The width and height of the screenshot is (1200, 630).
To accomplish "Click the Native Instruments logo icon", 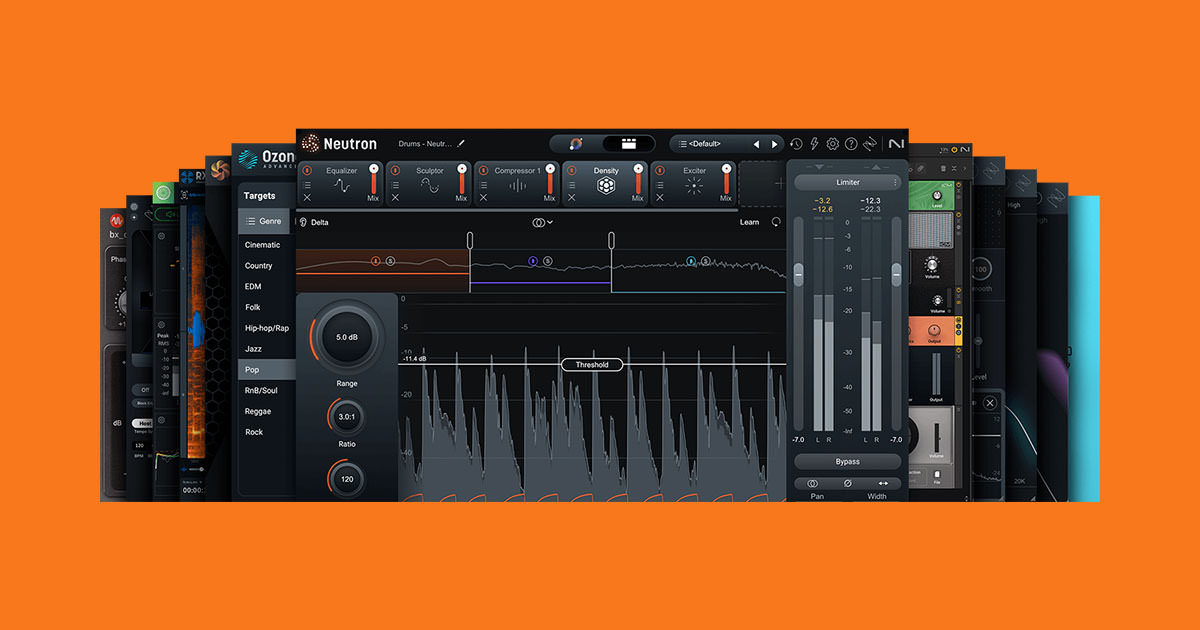I will point(895,144).
